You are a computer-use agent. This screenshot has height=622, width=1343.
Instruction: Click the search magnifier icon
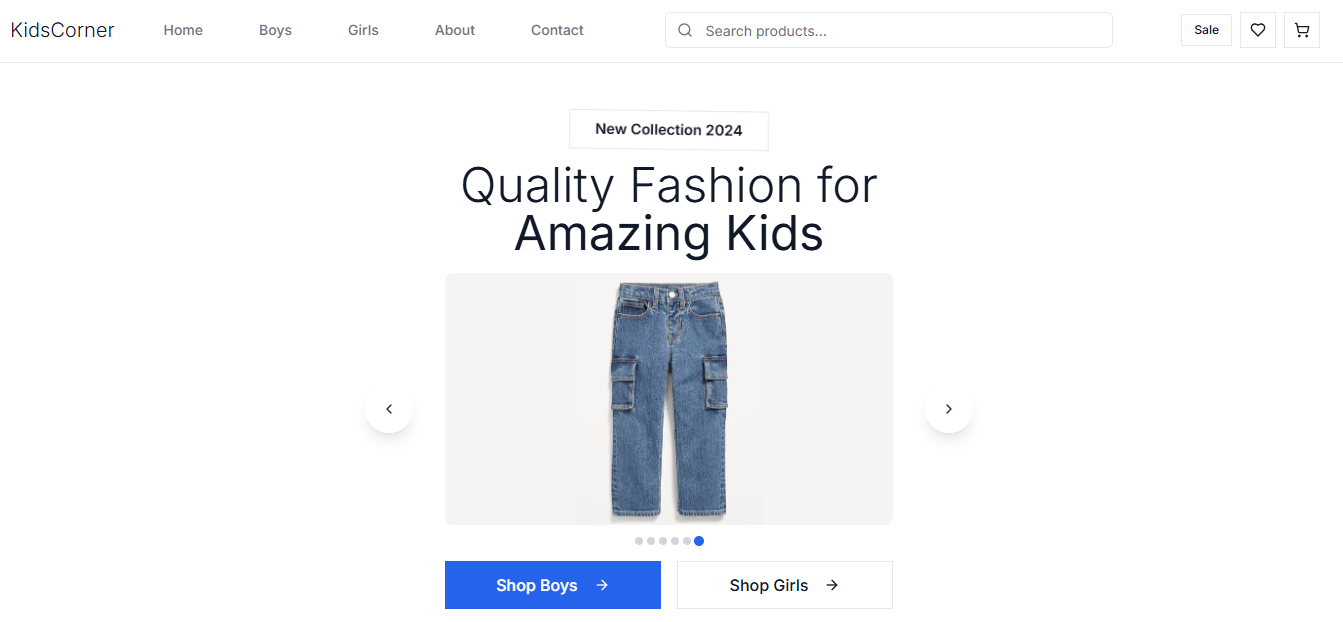tap(685, 30)
